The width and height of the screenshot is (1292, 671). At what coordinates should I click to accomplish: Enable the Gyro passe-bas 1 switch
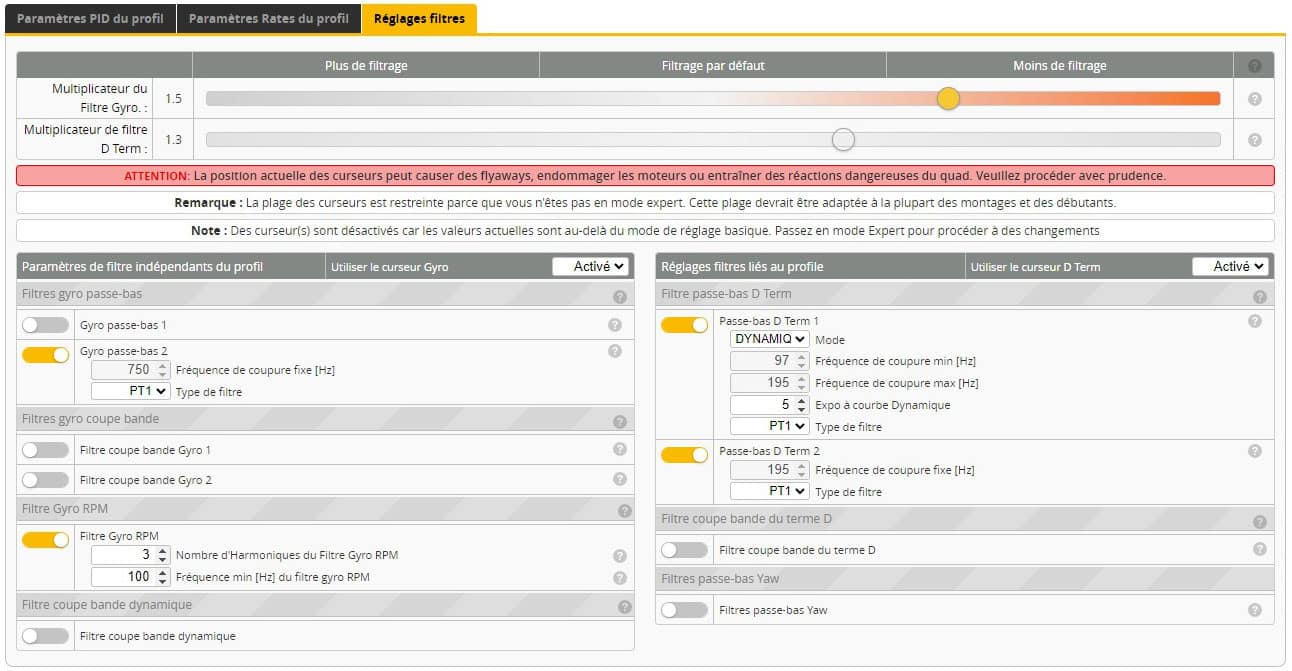(45, 325)
